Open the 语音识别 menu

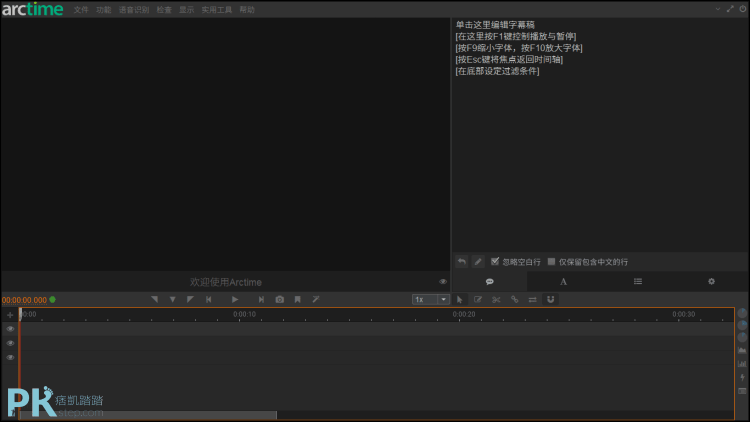[134, 10]
